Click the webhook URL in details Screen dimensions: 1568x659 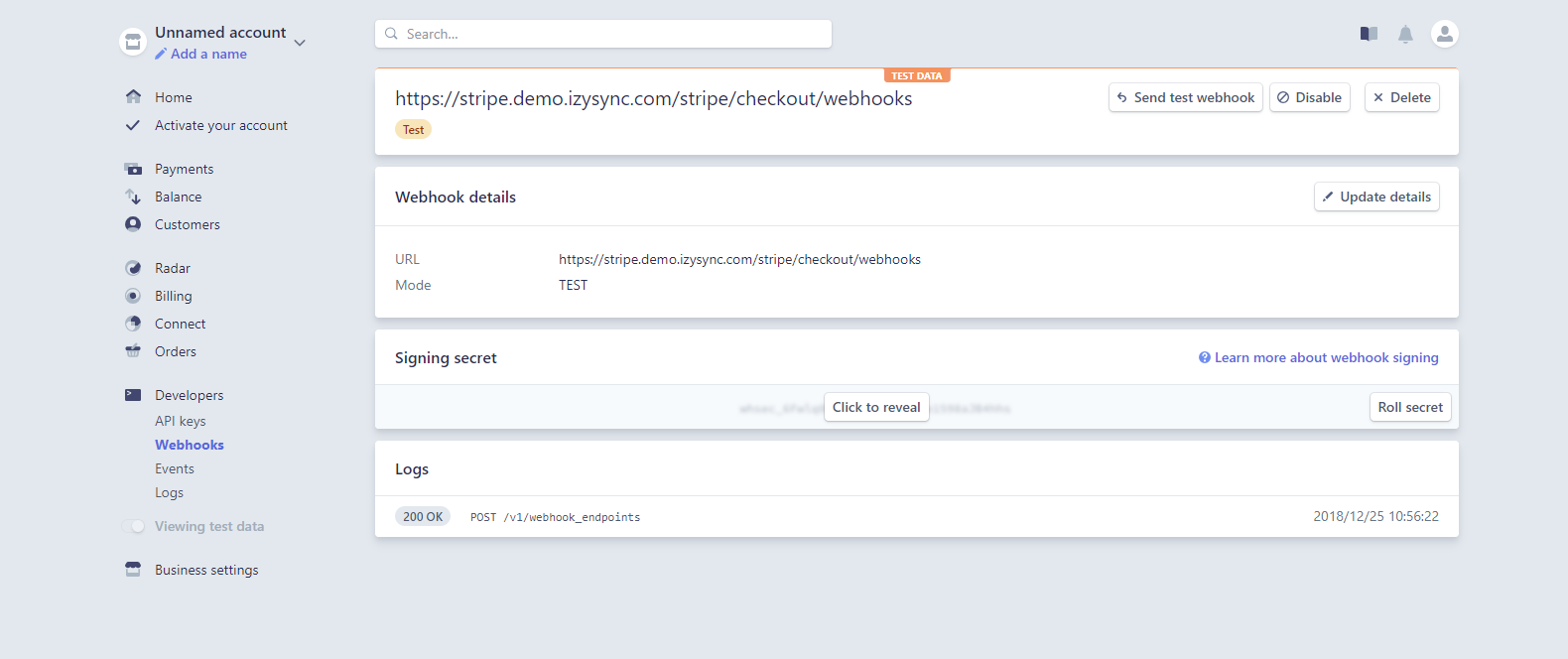click(739, 259)
